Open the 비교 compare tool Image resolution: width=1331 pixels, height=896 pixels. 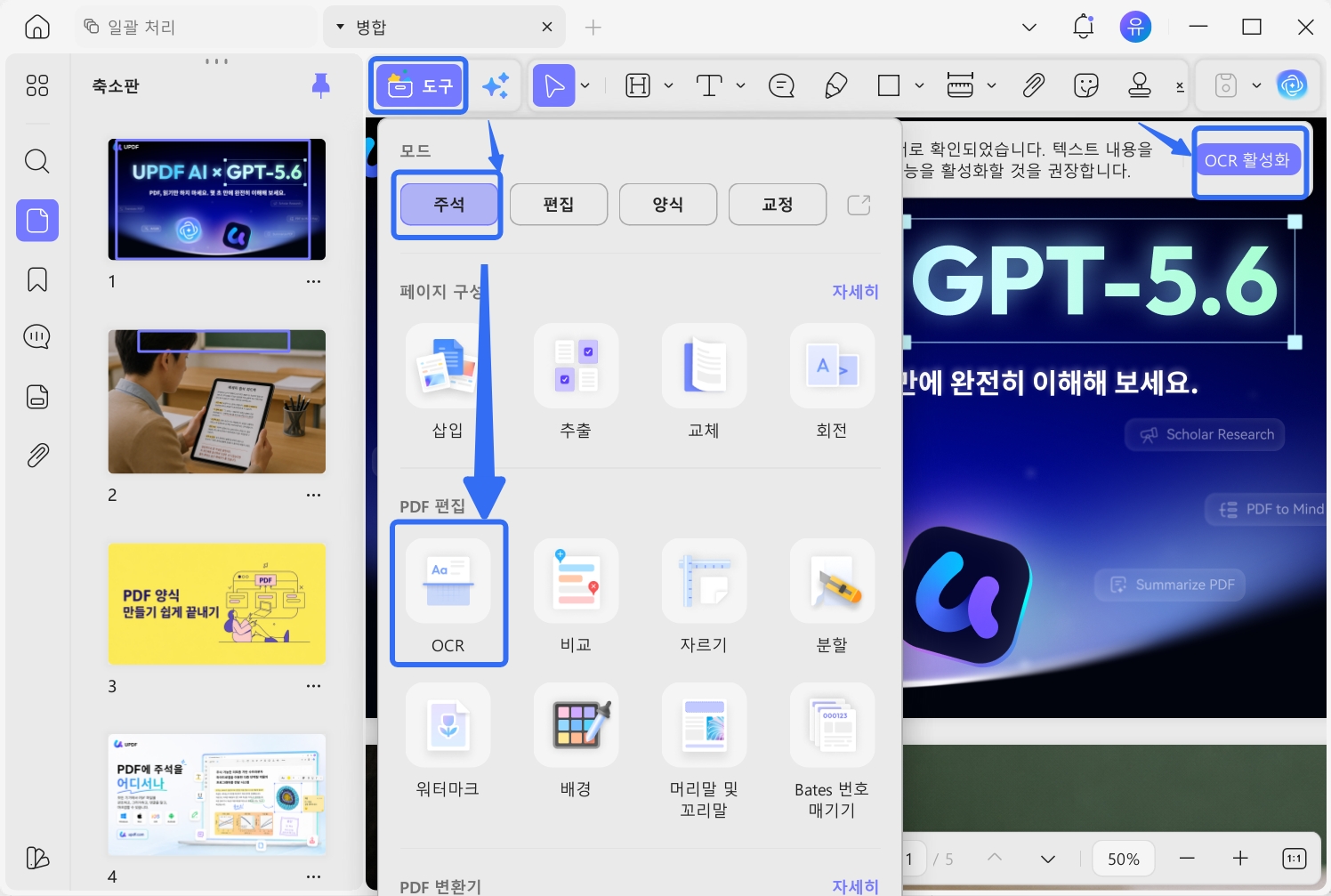click(576, 597)
